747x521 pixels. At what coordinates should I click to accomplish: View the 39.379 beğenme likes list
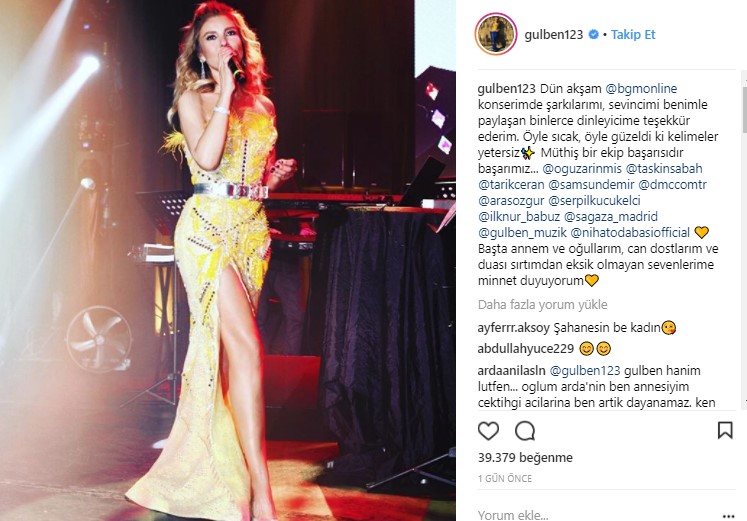click(x=525, y=458)
